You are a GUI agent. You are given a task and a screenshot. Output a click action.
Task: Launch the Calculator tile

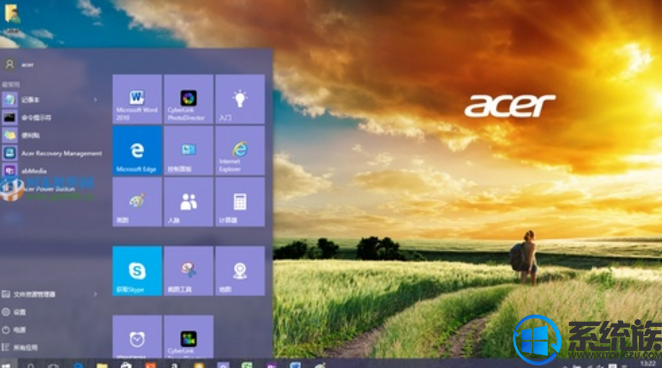pos(240,202)
